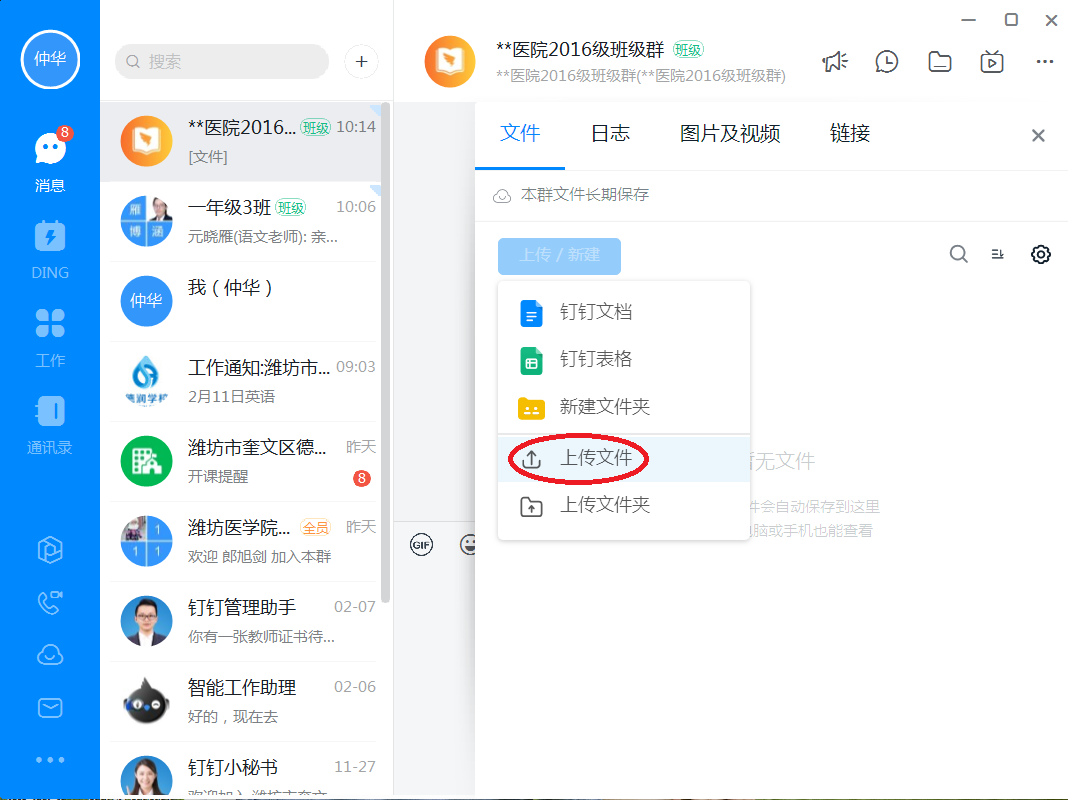Switch to the 日志 tab
Image resolution: width=1068 pixels, height=800 pixels.
coord(610,133)
